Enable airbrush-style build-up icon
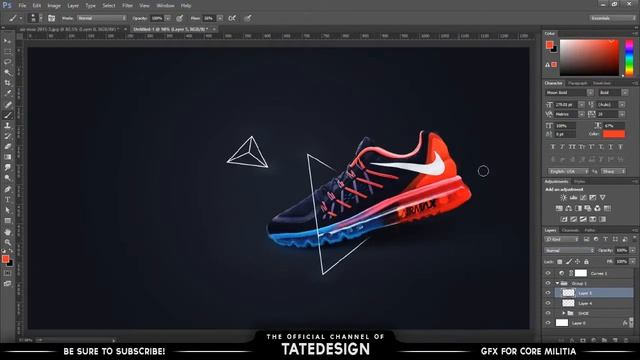The image size is (640, 360). (232, 18)
